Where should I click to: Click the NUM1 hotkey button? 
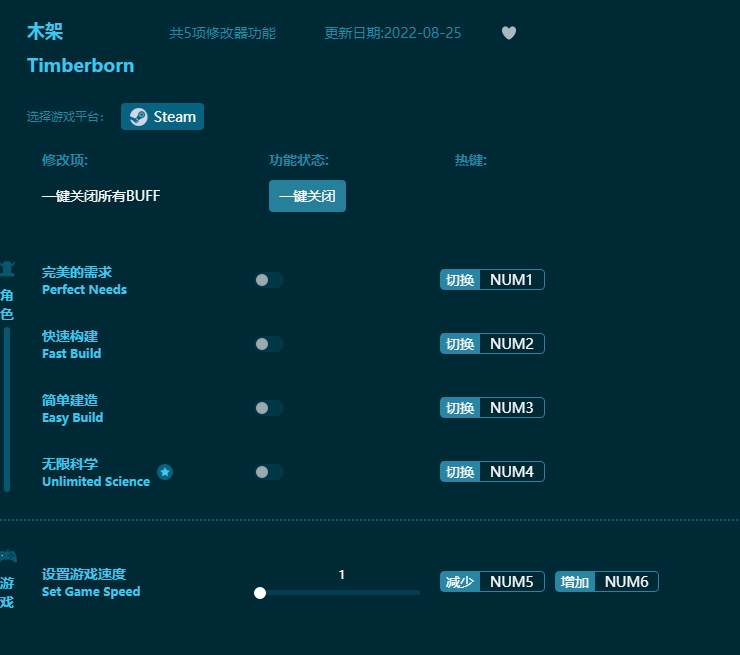[492, 280]
